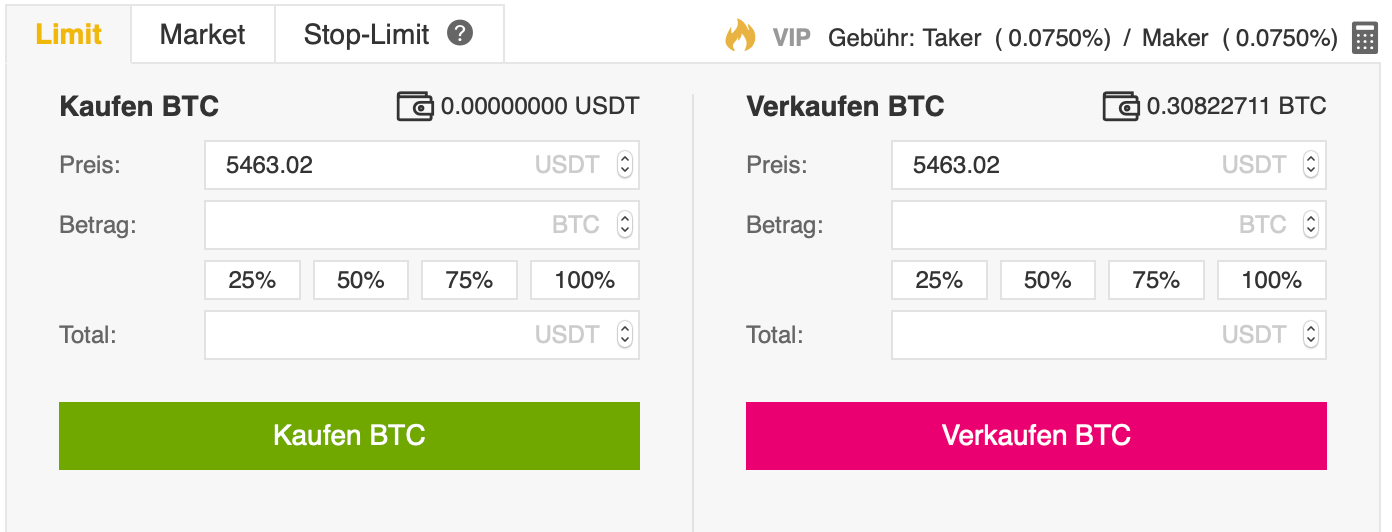Click the Stop-Limit help question mark

coord(460,33)
